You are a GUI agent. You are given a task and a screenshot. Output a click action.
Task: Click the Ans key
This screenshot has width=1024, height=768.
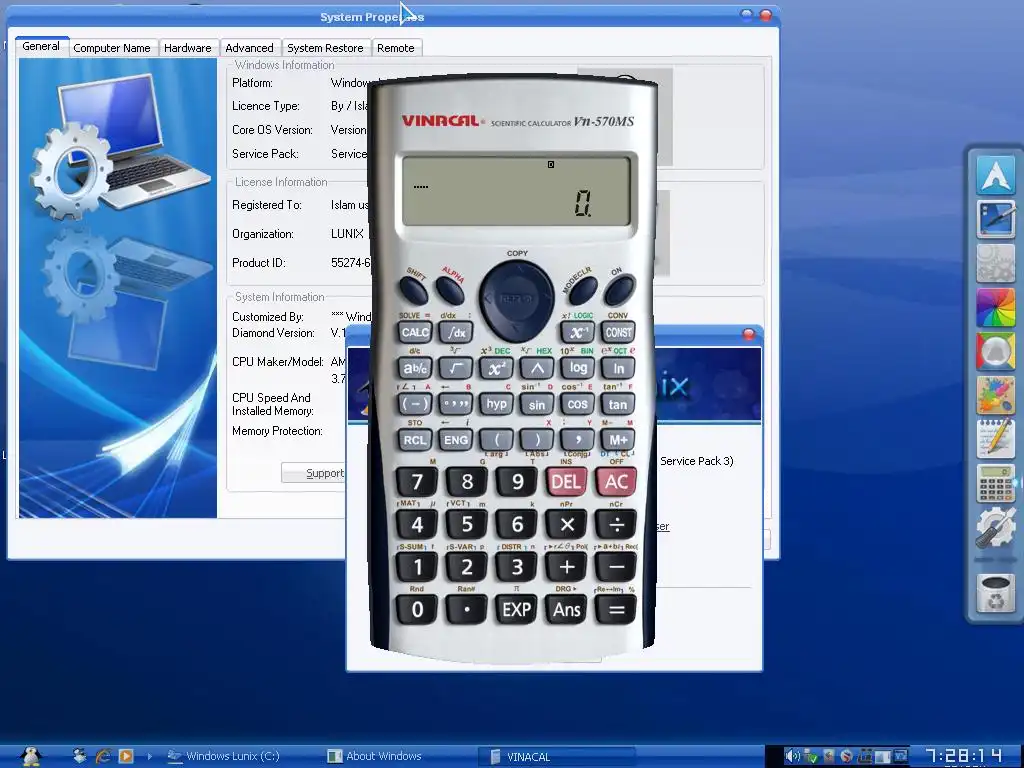(x=566, y=609)
